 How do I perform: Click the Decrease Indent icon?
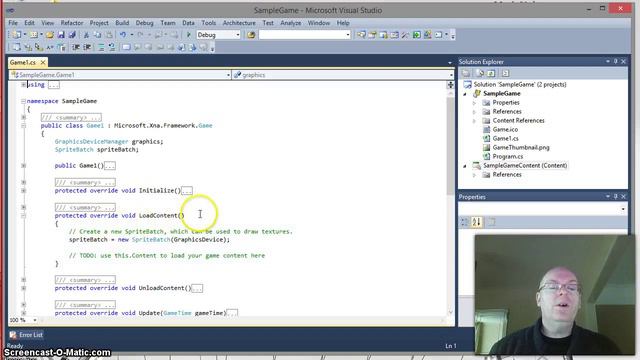[x=76, y=48]
